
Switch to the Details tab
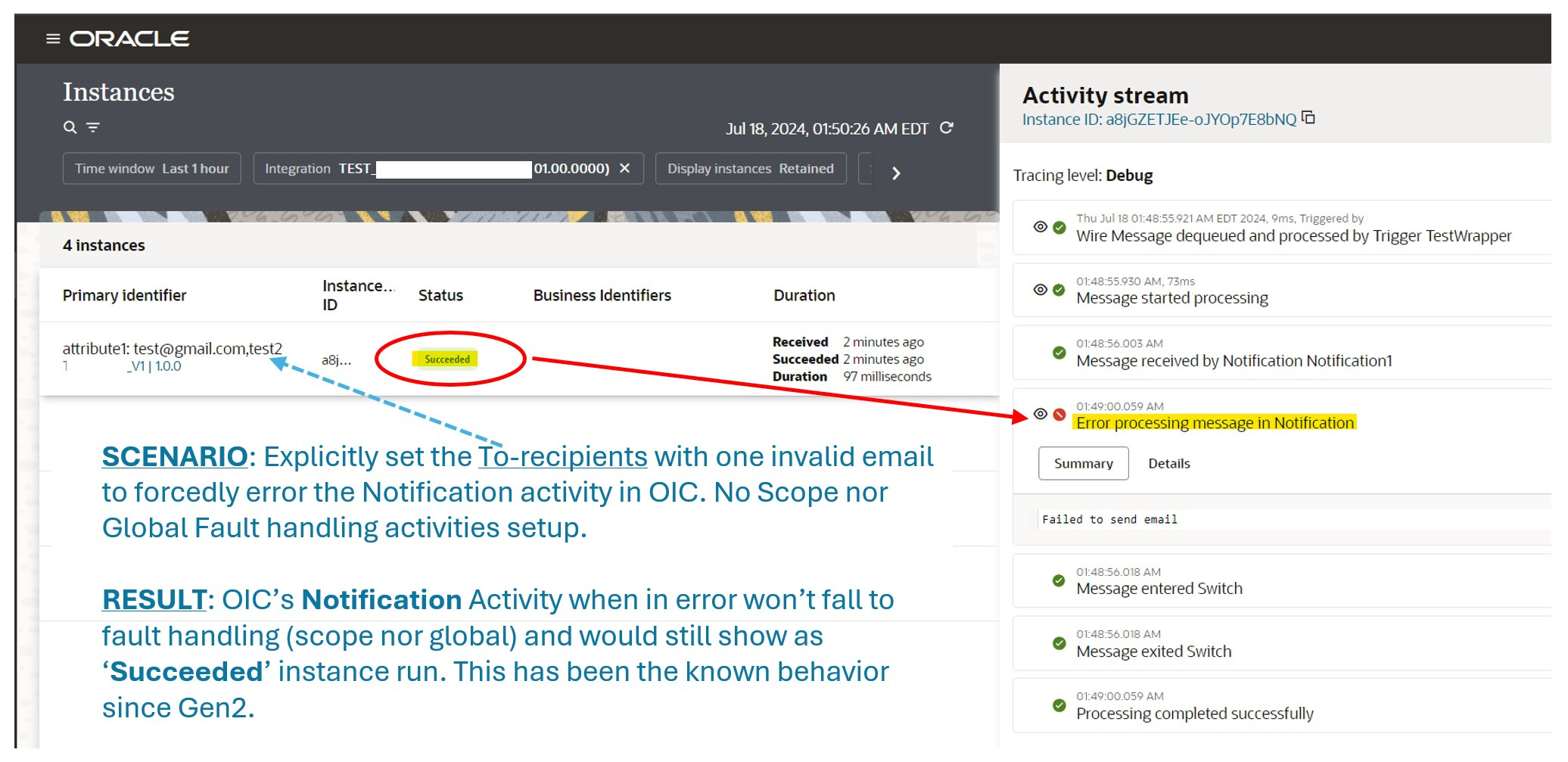[x=1169, y=463]
